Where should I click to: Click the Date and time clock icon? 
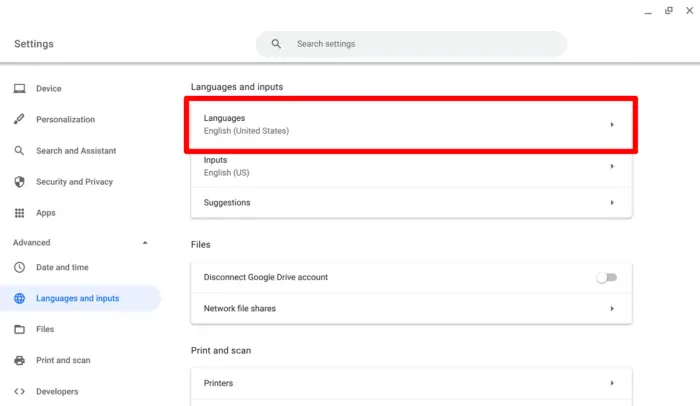pos(19,267)
